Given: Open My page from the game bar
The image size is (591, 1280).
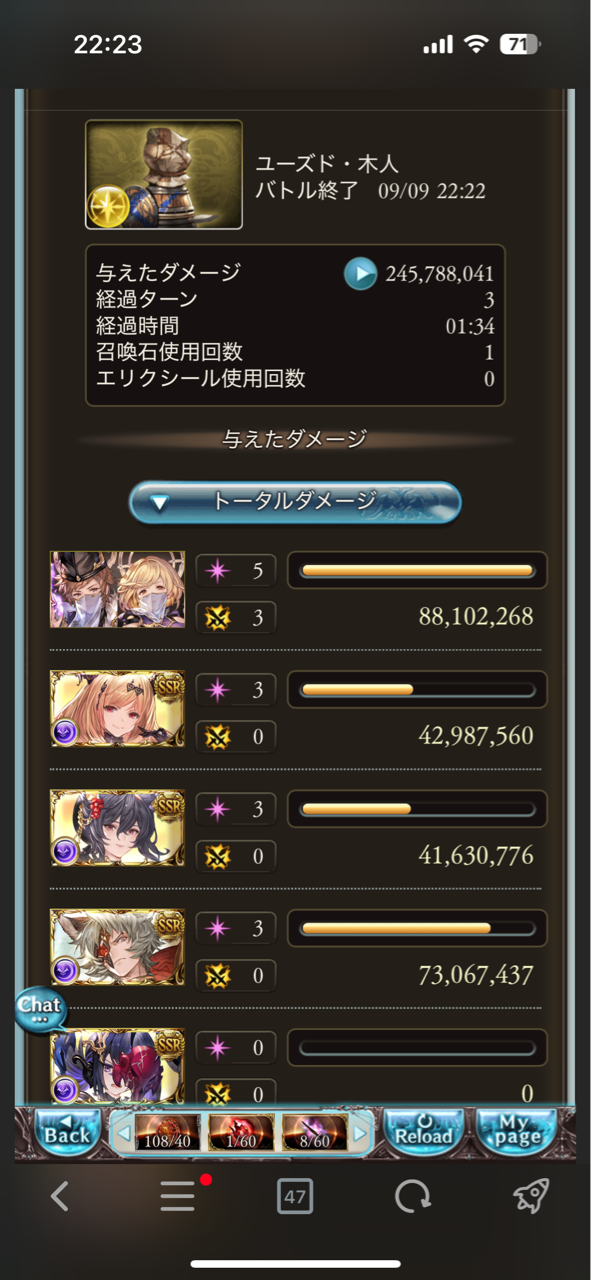Looking at the screenshot, I should [516, 1131].
